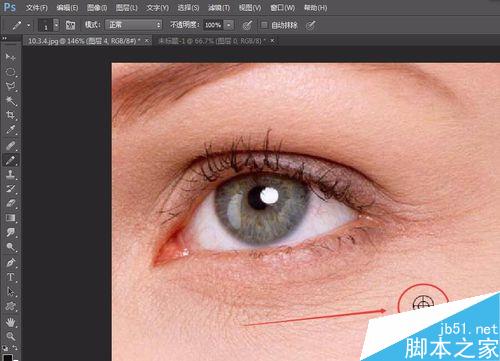
Task: Select the Horizontal Type tool
Action: click(10, 277)
